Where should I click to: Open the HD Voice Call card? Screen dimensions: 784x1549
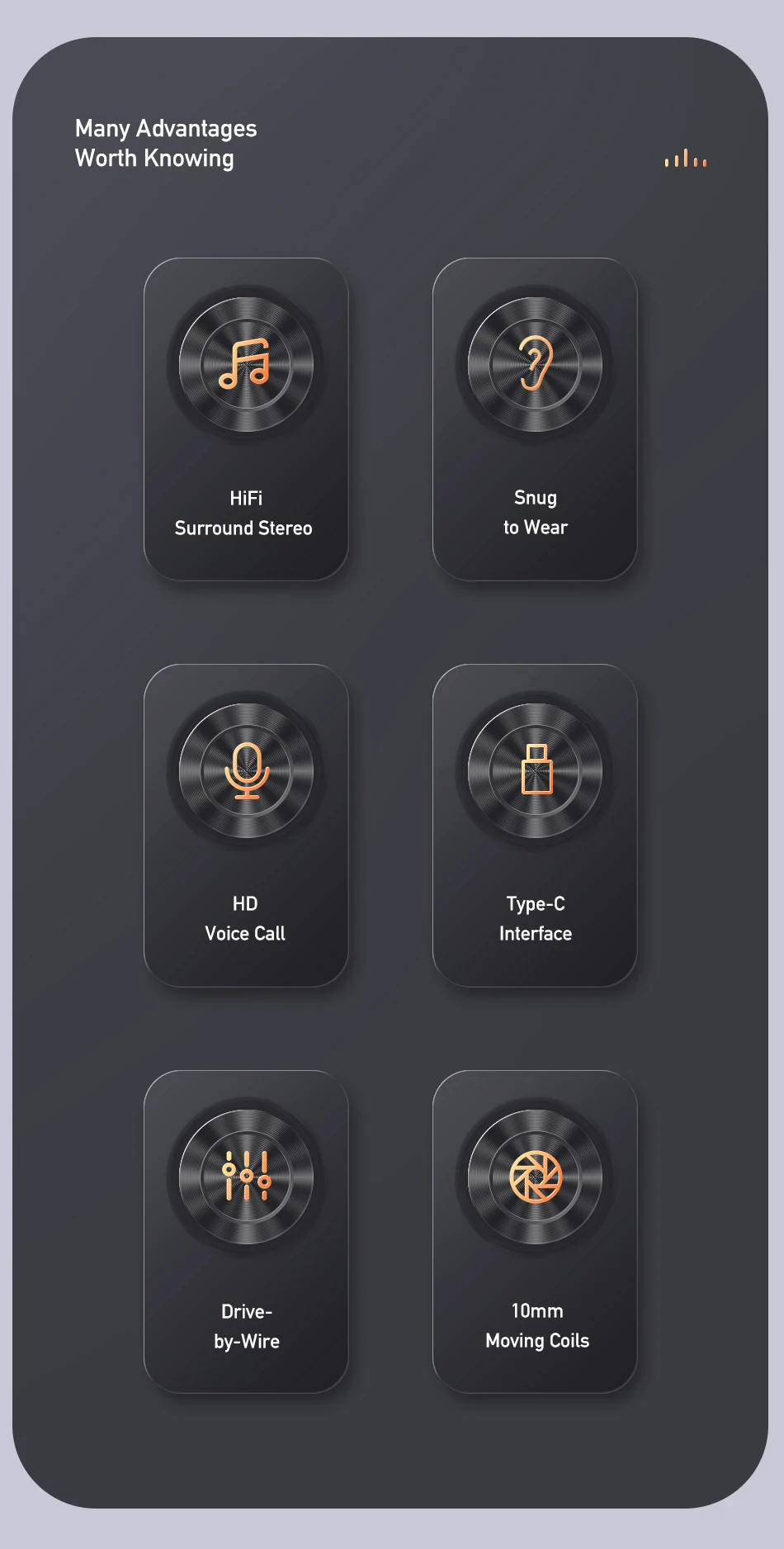click(246, 826)
